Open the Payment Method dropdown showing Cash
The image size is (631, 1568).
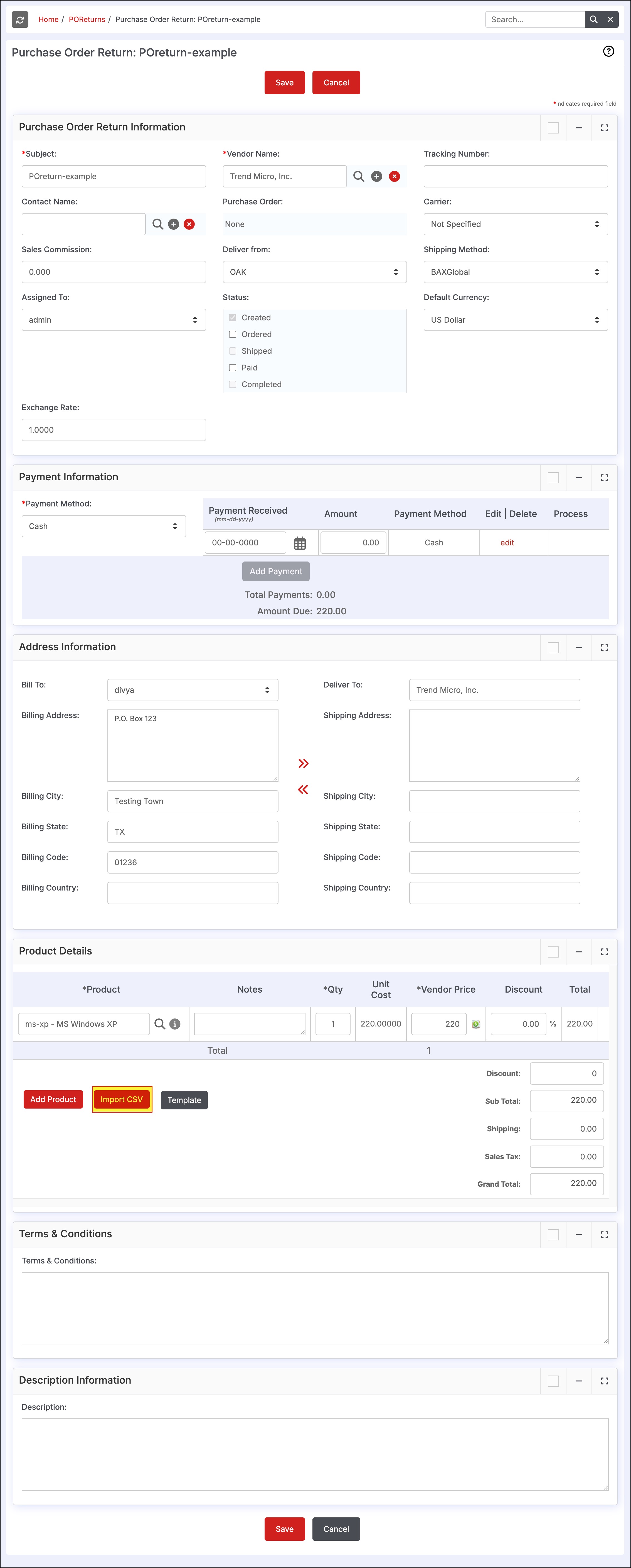coord(103,526)
